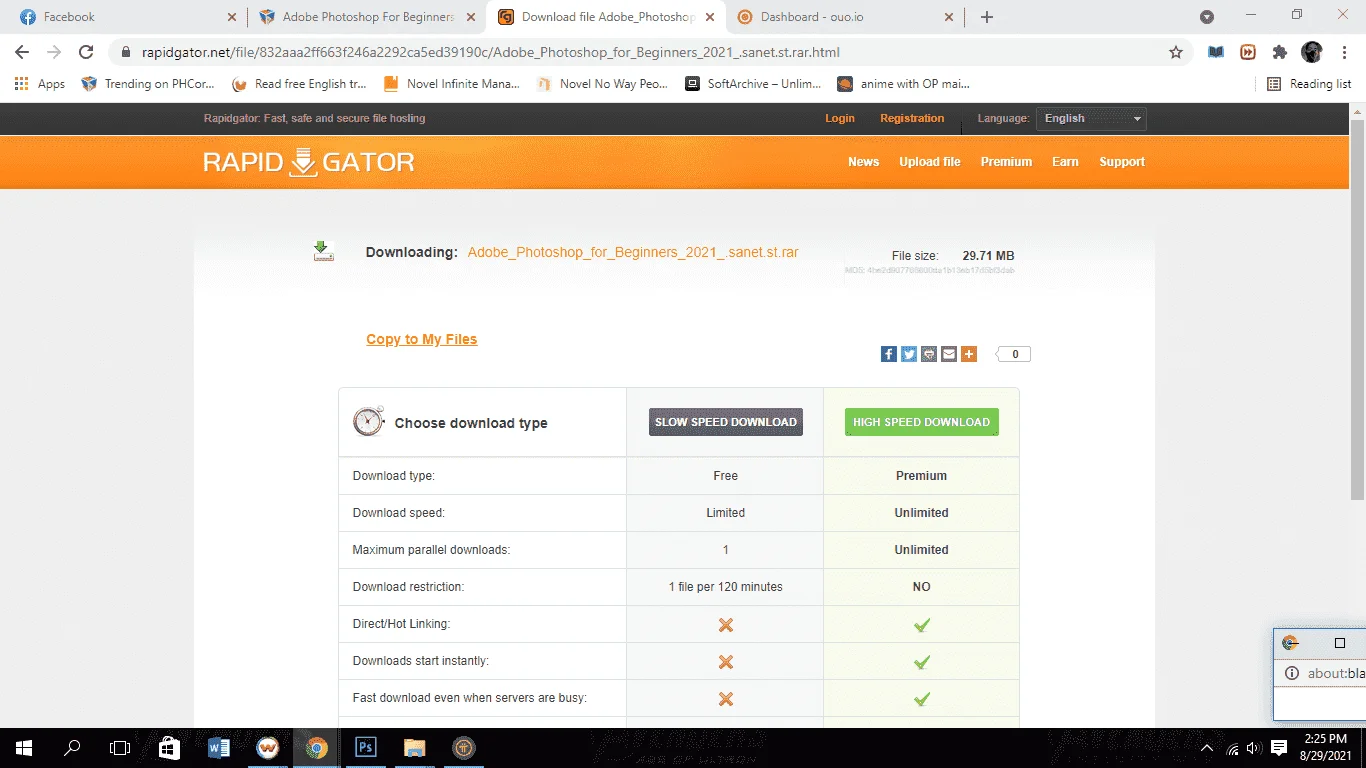Click the Facebook share icon
Viewport: 1366px width, 768px height.
coord(888,354)
